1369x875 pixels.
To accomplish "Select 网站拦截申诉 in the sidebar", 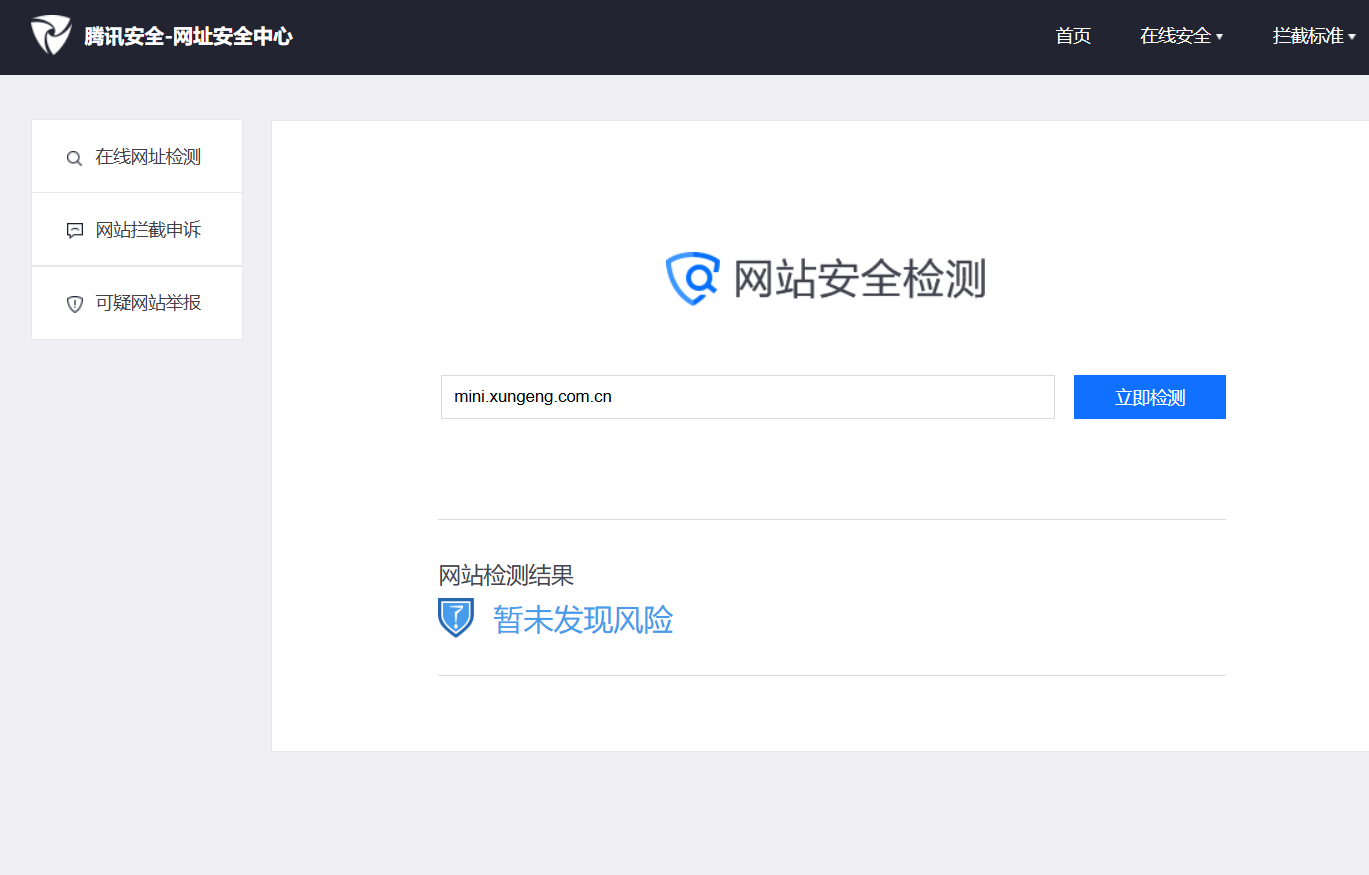I will coord(137,230).
